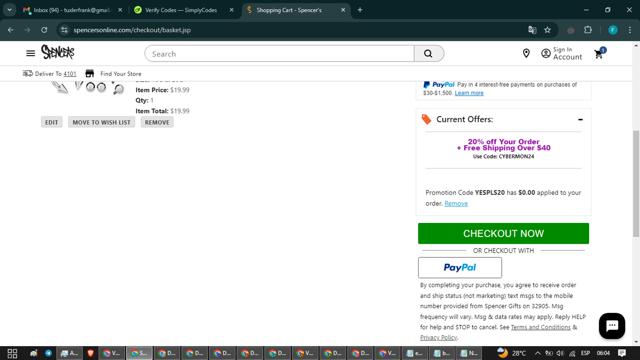
Task: Click the delivery truck icon
Action: (27, 73)
